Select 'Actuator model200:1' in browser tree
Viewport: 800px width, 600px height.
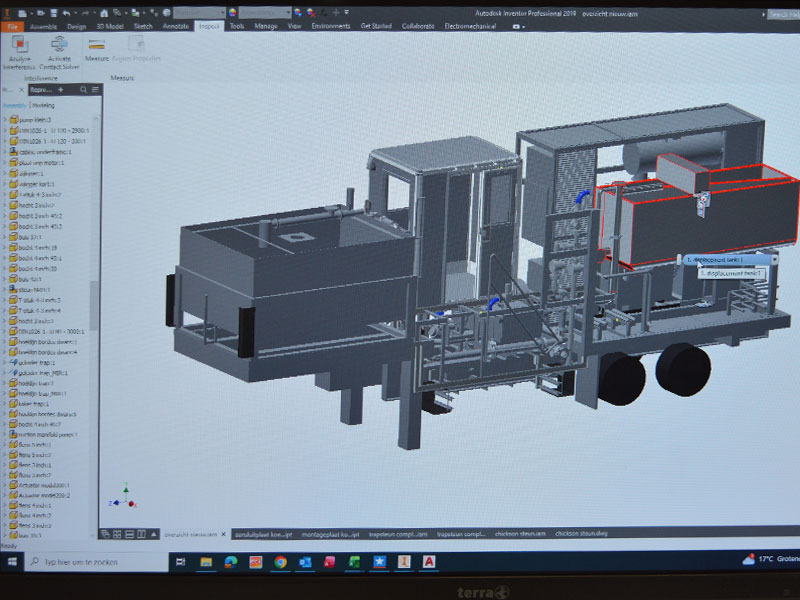point(39,485)
